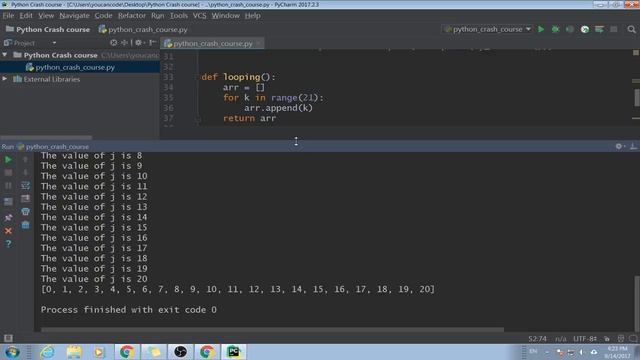Close the Run tab with the red X

(8, 231)
